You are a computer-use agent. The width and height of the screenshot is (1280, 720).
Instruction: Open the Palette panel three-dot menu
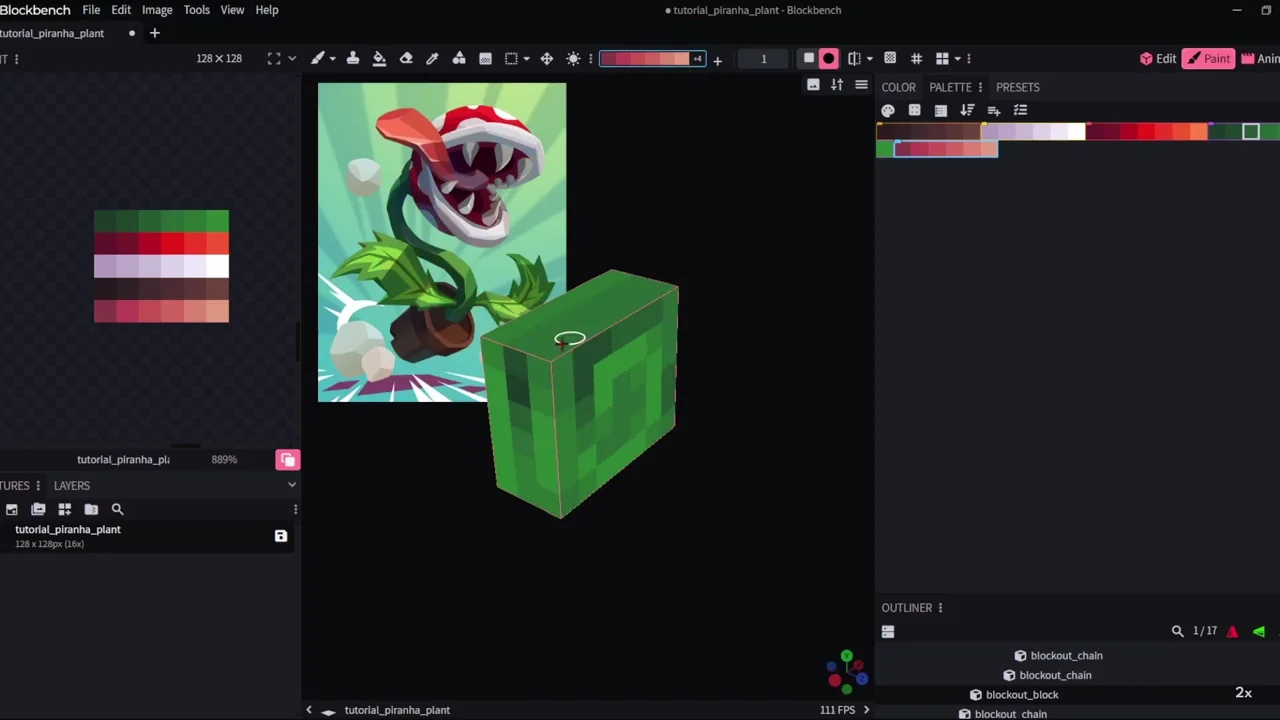pos(980,87)
